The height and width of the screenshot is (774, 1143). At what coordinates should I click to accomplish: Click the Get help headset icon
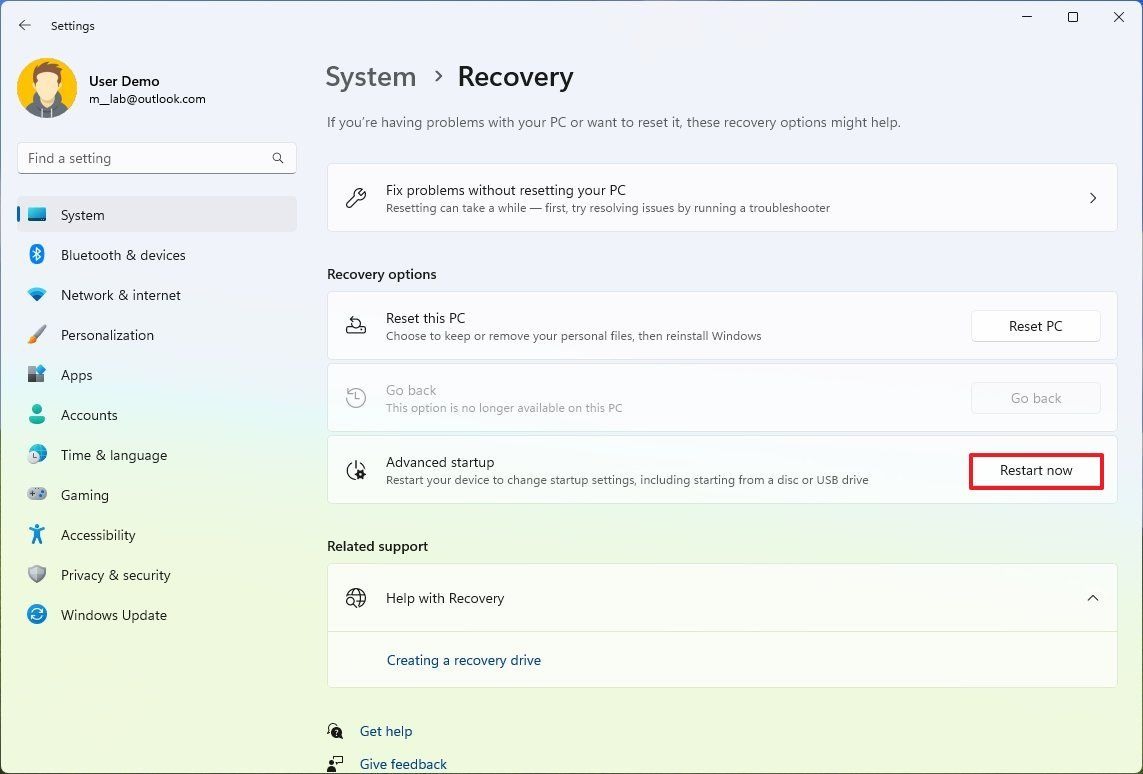click(335, 731)
